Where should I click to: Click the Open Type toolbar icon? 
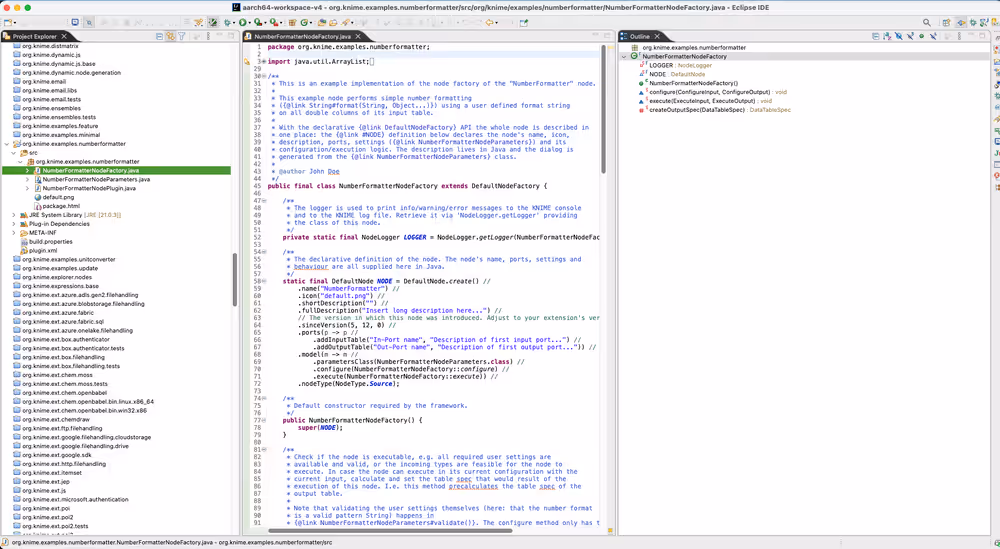[x=321, y=22]
